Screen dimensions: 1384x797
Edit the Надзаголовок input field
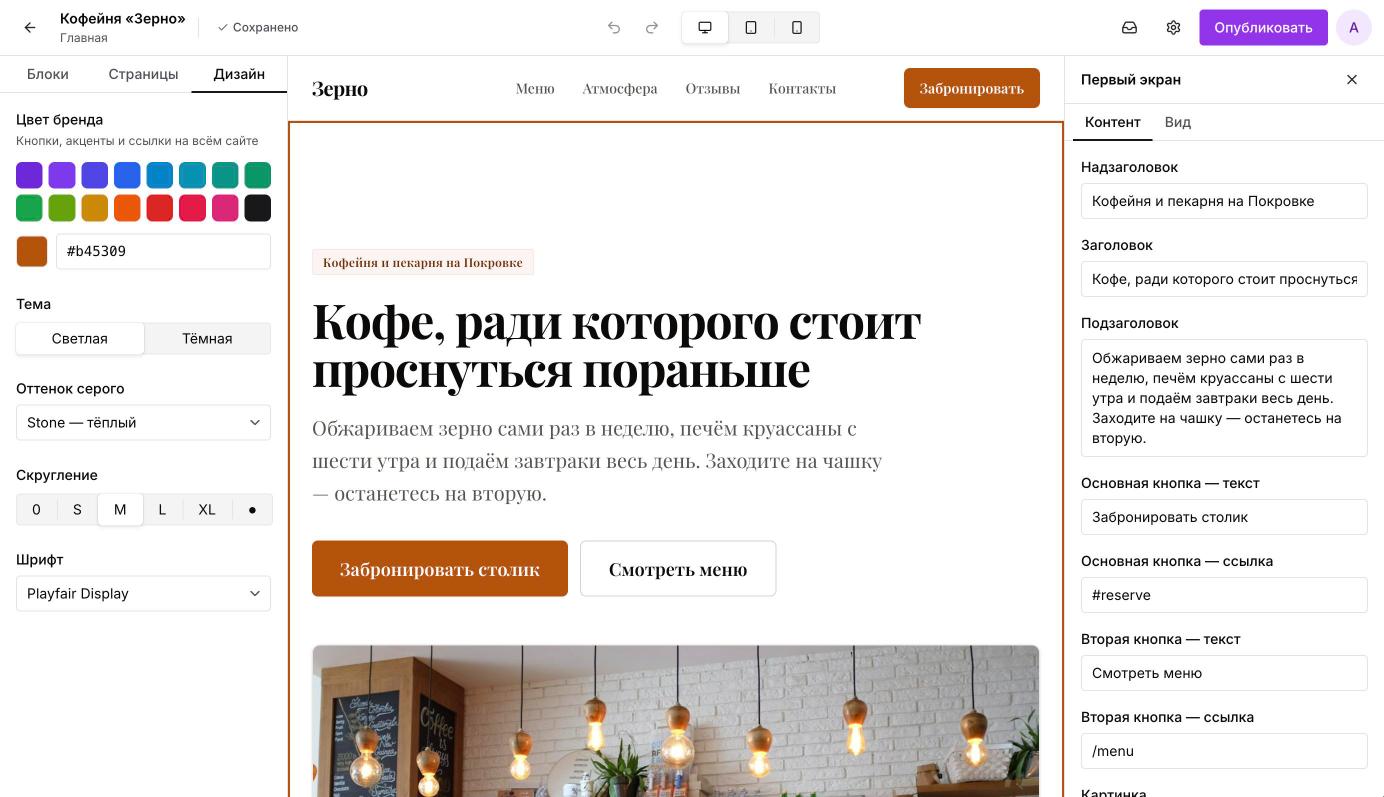(x=1224, y=201)
